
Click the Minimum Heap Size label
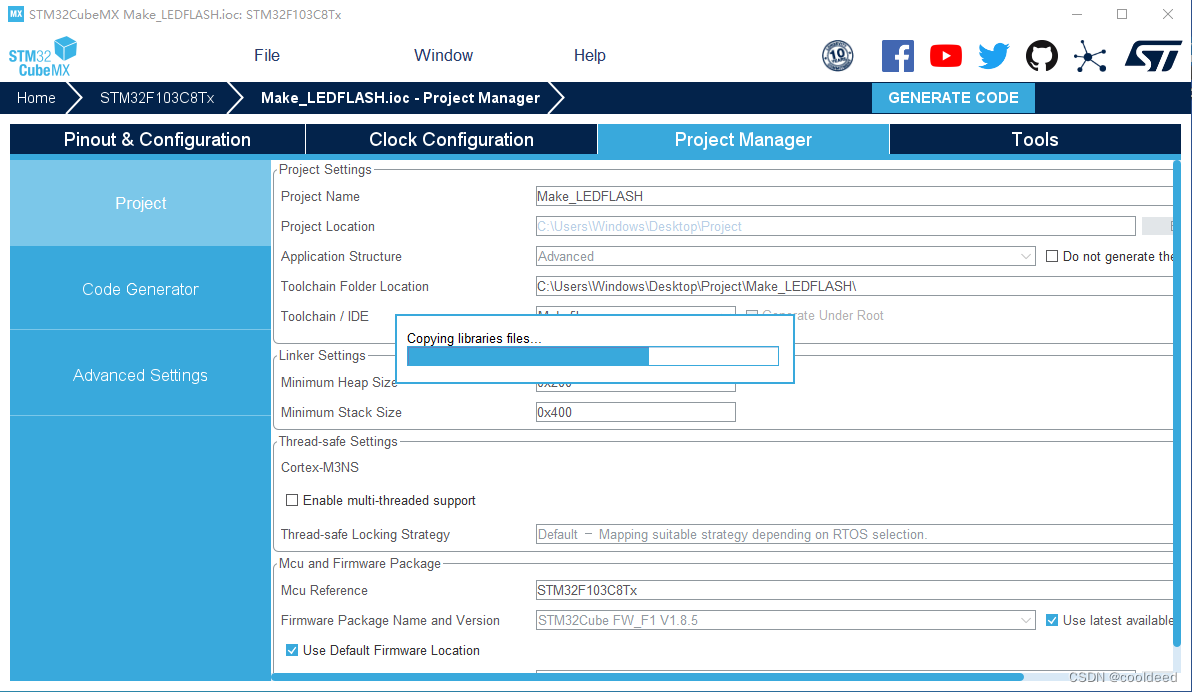point(338,383)
